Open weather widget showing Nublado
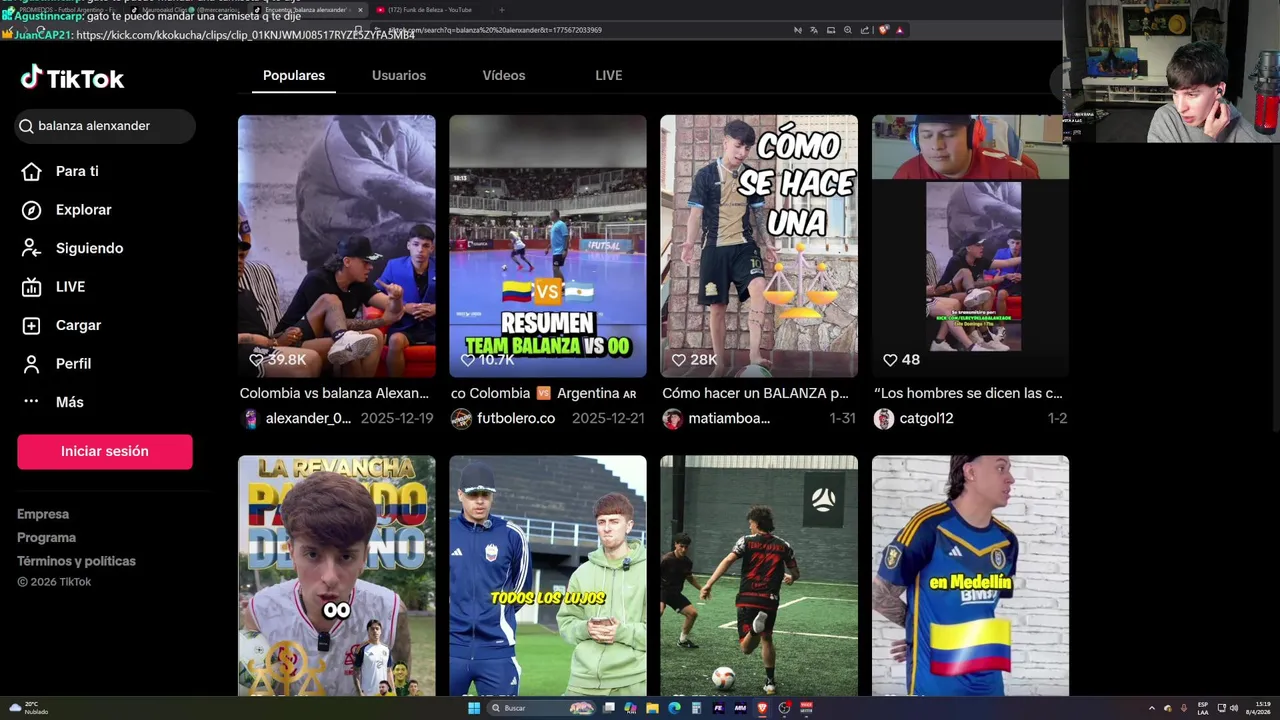Screen dimensions: 1280x720 pos(28,708)
